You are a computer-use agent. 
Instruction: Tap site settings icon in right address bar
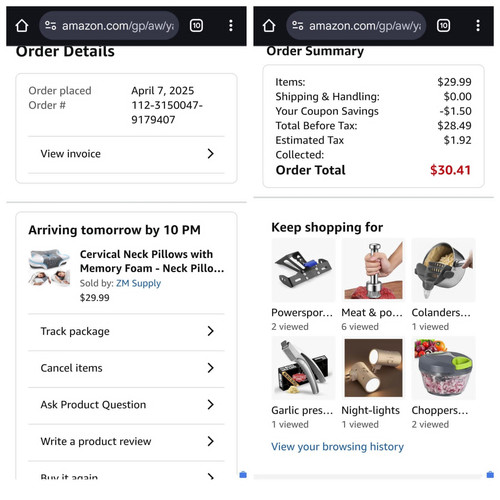298,26
